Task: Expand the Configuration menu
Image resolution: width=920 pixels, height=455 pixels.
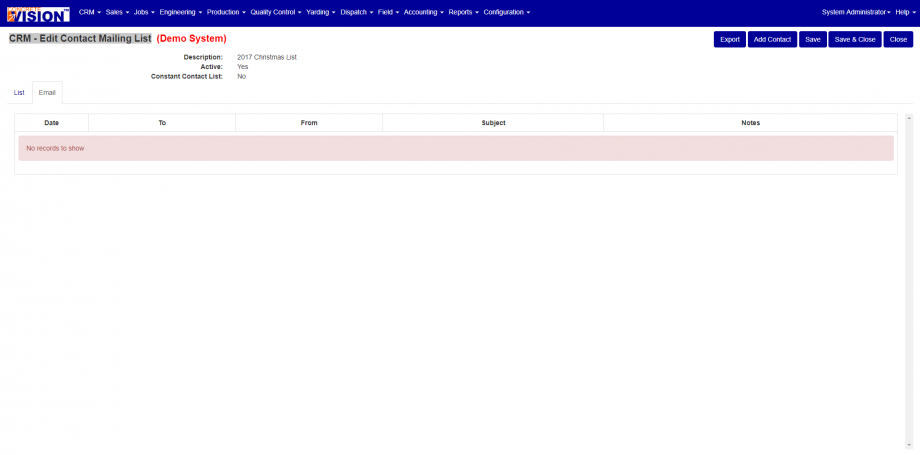Action: coord(506,12)
